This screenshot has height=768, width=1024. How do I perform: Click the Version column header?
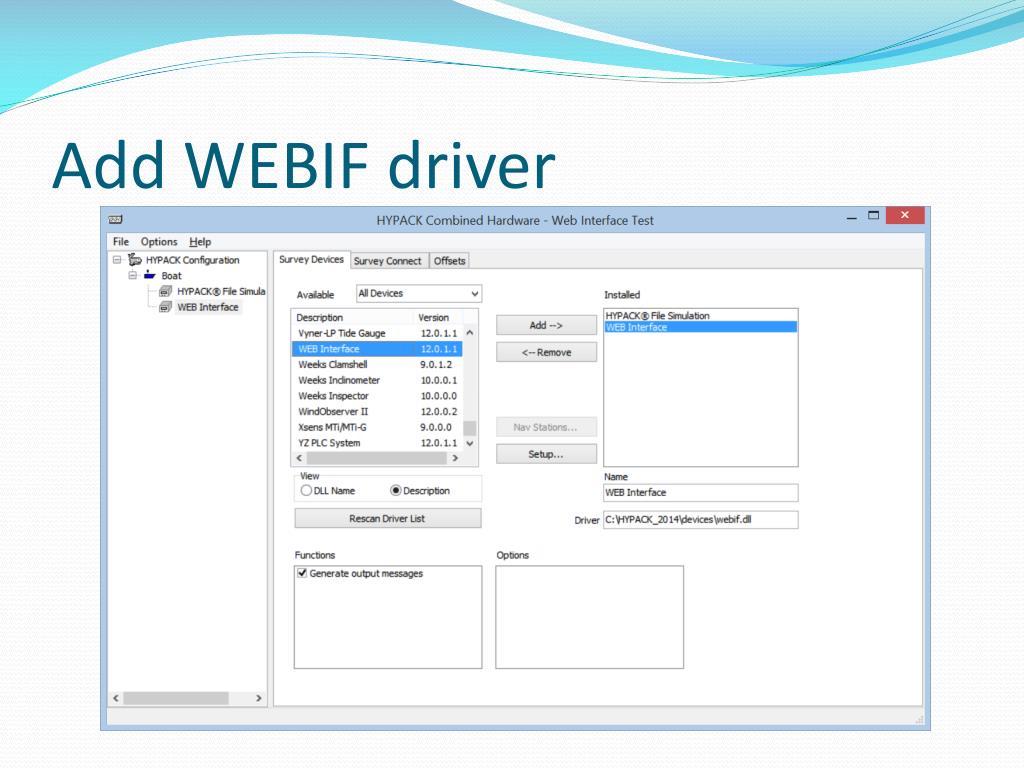[438, 317]
